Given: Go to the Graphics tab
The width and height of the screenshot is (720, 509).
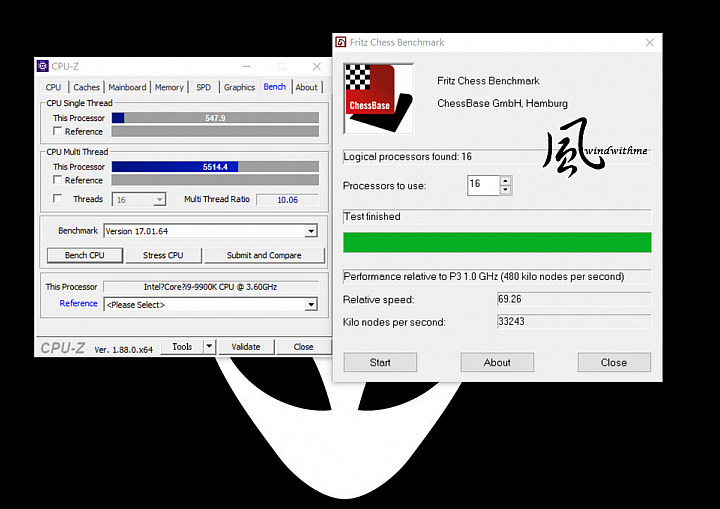Looking at the screenshot, I should [x=239, y=87].
